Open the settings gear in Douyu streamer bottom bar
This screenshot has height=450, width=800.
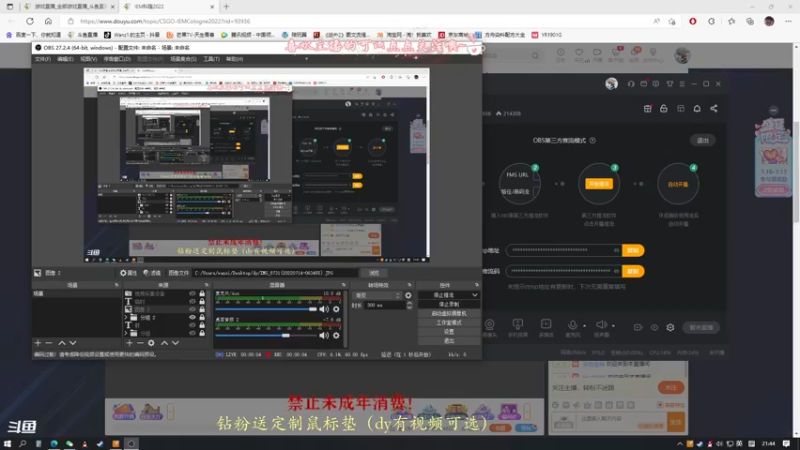coord(670,328)
